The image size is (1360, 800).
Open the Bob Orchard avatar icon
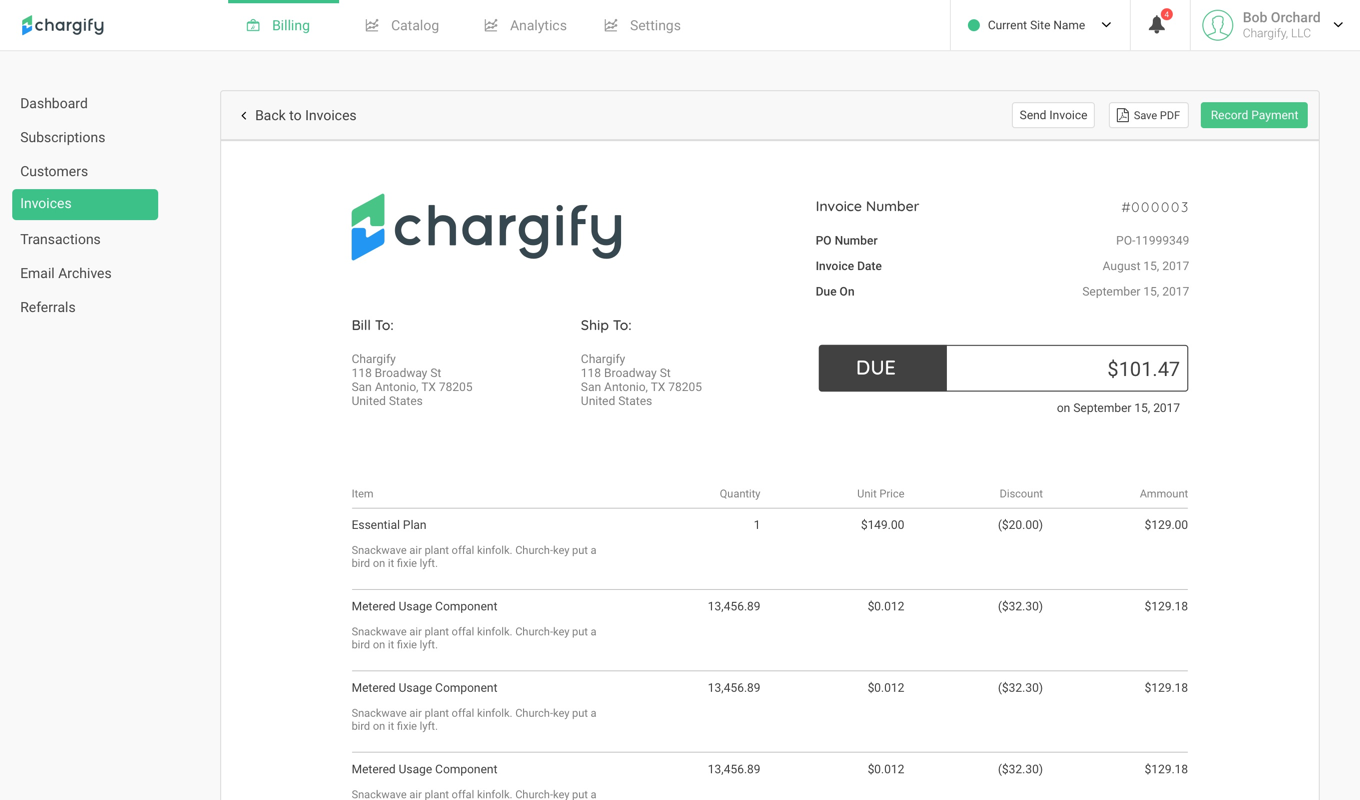(x=1217, y=25)
